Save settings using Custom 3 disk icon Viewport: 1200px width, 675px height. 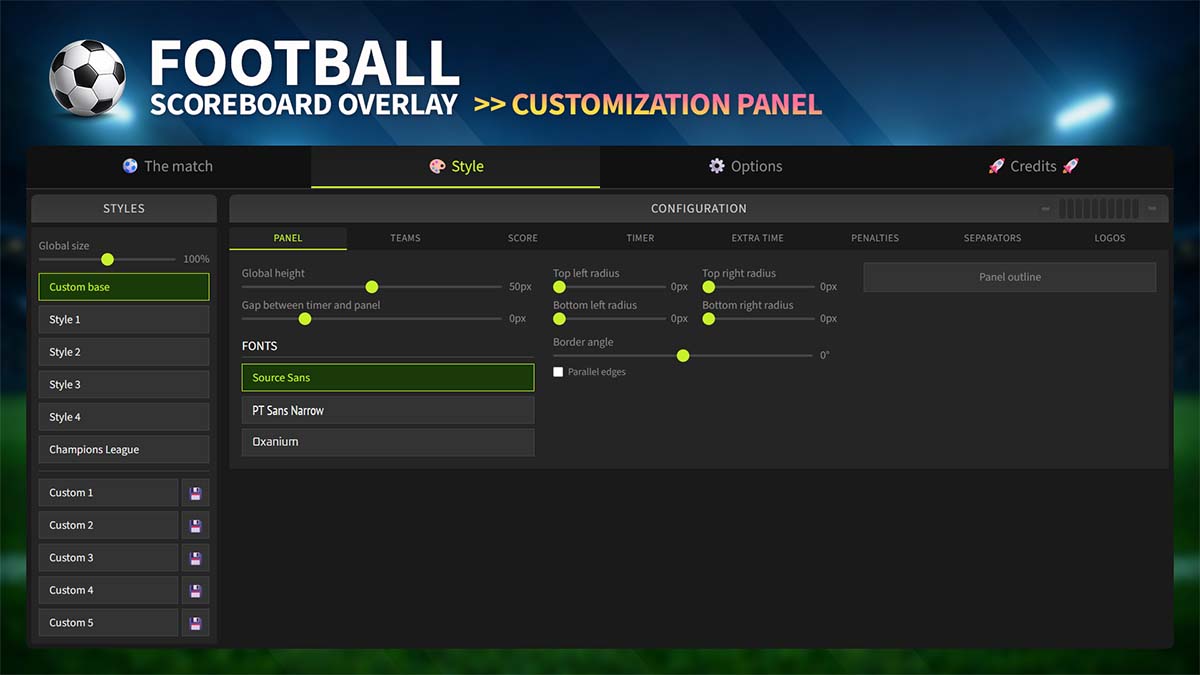(195, 558)
